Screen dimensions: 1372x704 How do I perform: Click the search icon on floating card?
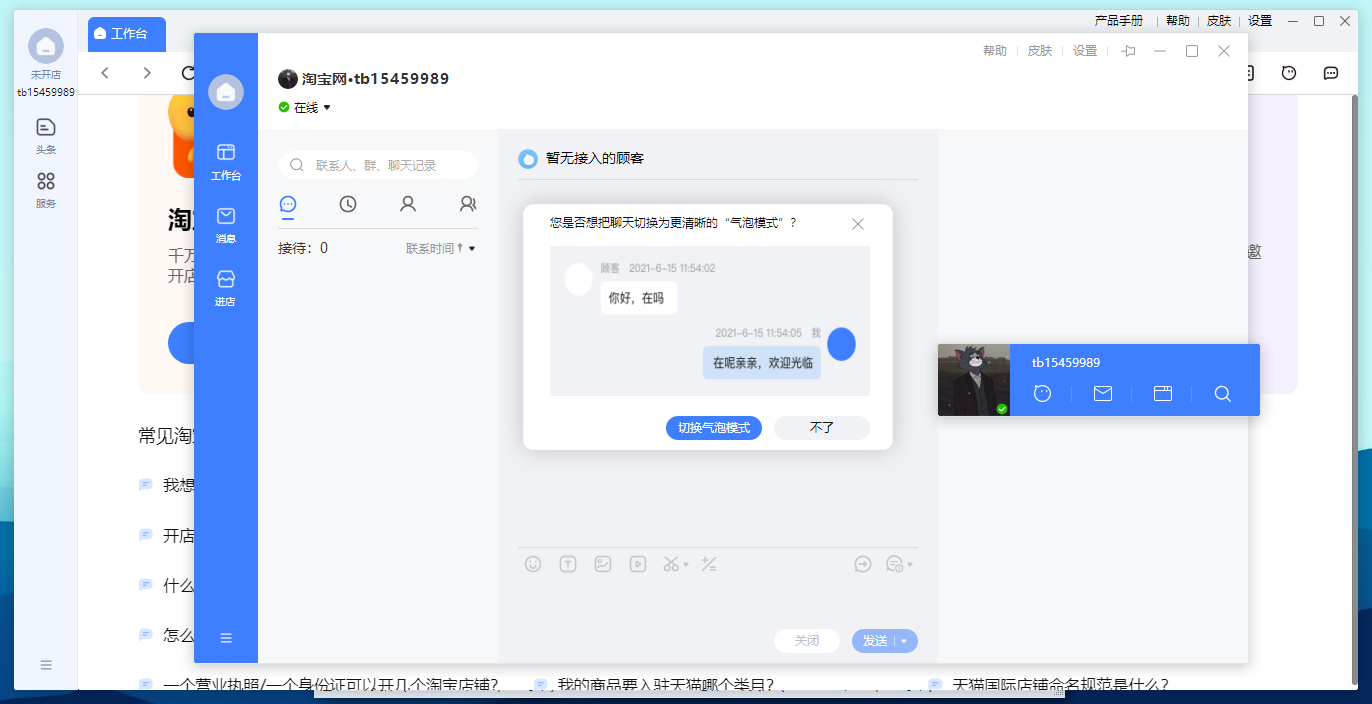(1222, 394)
